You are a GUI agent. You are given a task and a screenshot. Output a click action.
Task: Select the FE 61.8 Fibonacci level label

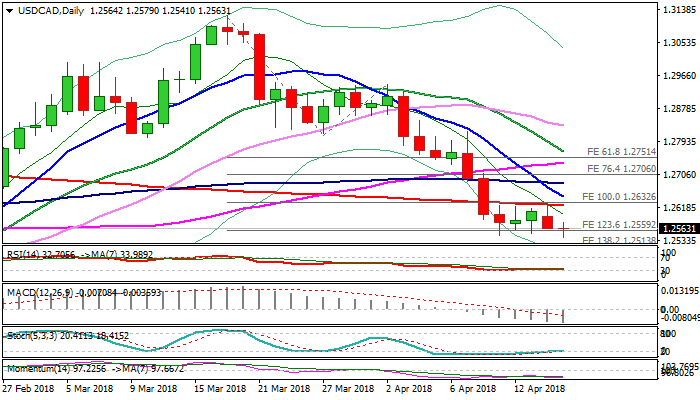(610, 151)
